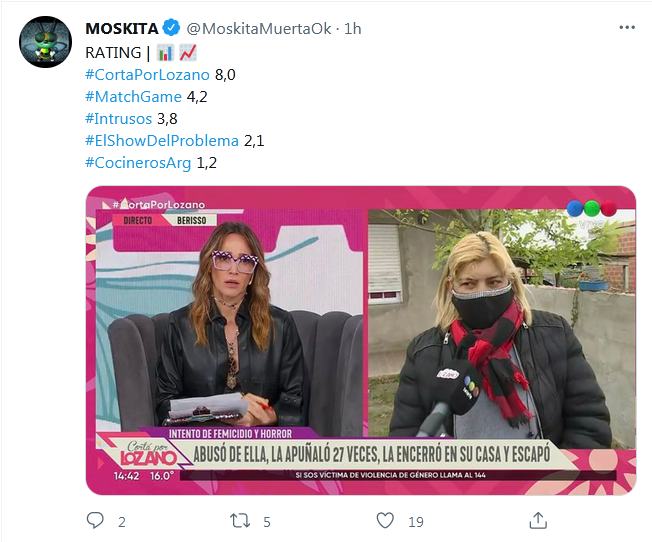Screen dimensions: 652x542
Task: Click the RATING text in the tweet
Action: pyautogui.click(x=113, y=53)
